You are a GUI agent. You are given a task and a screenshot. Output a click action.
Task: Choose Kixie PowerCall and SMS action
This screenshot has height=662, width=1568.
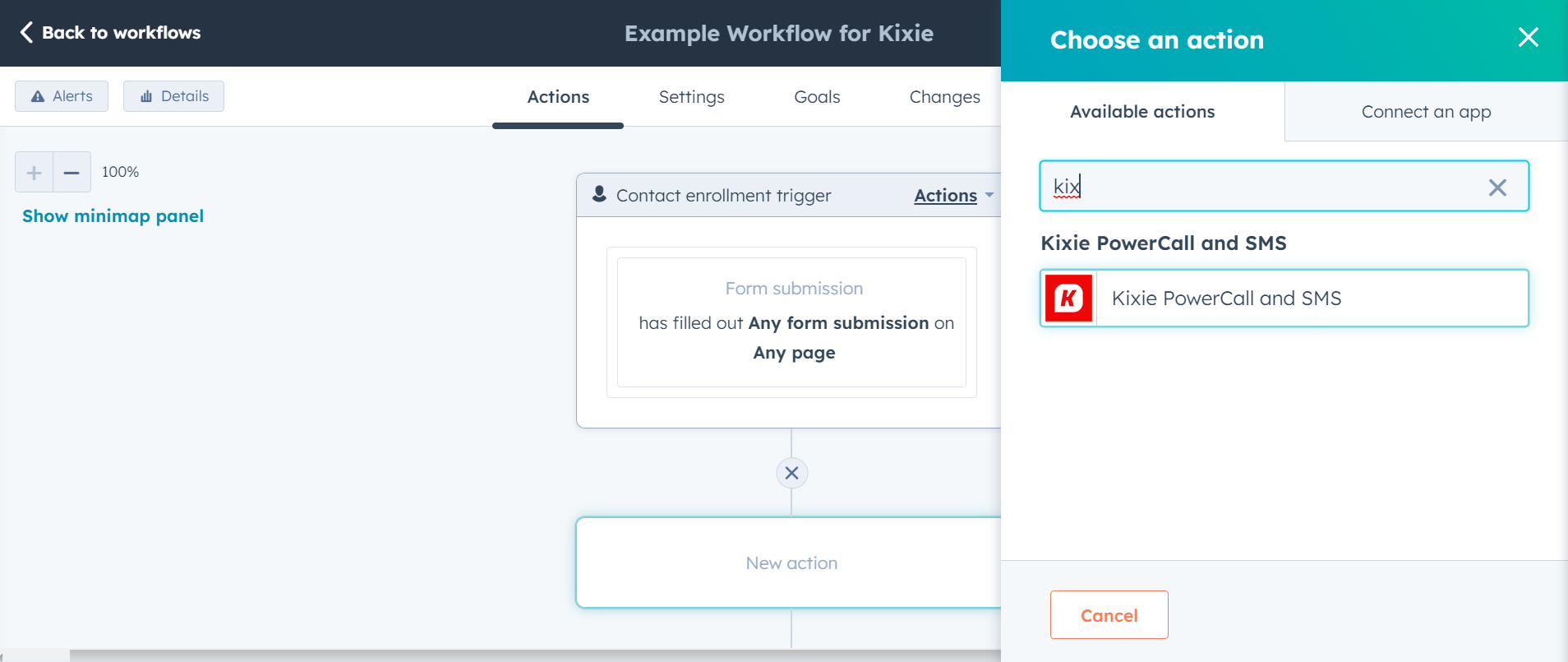coord(1284,298)
